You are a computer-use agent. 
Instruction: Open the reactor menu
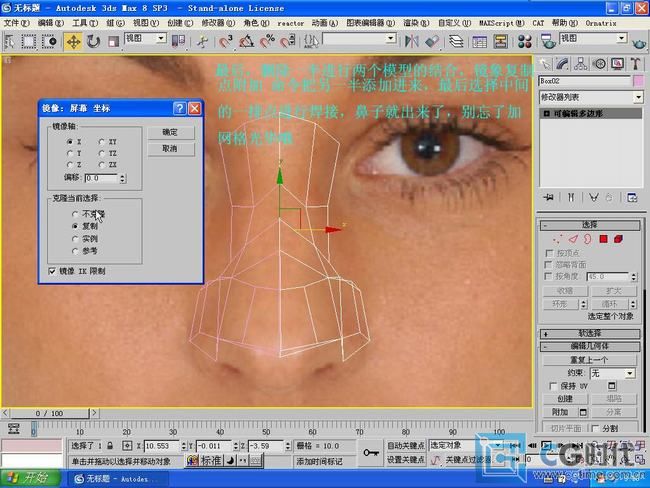coord(290,23)
